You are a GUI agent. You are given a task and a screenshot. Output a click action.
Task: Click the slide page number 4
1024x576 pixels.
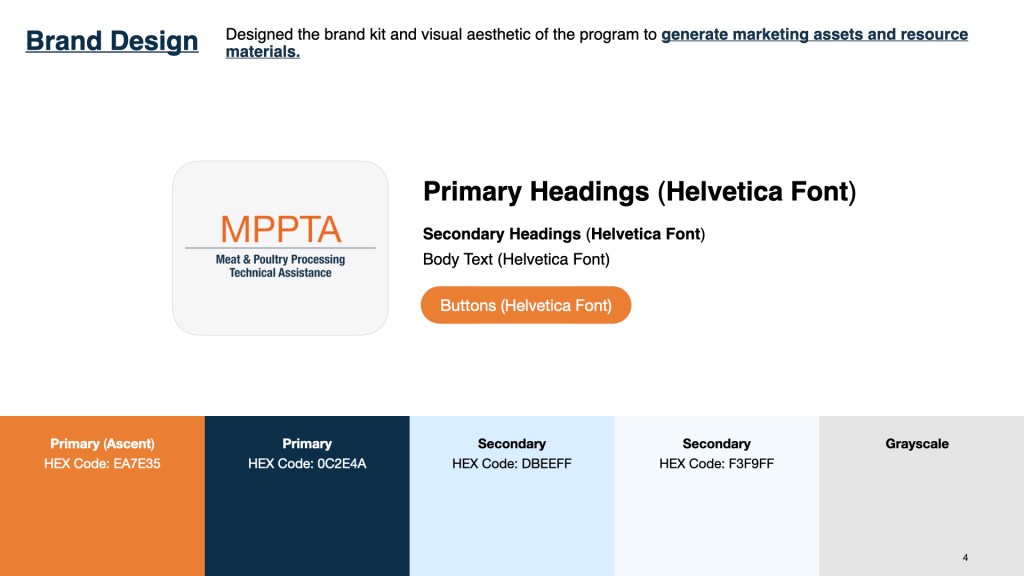pyautogui.click(x=965, y=557)
